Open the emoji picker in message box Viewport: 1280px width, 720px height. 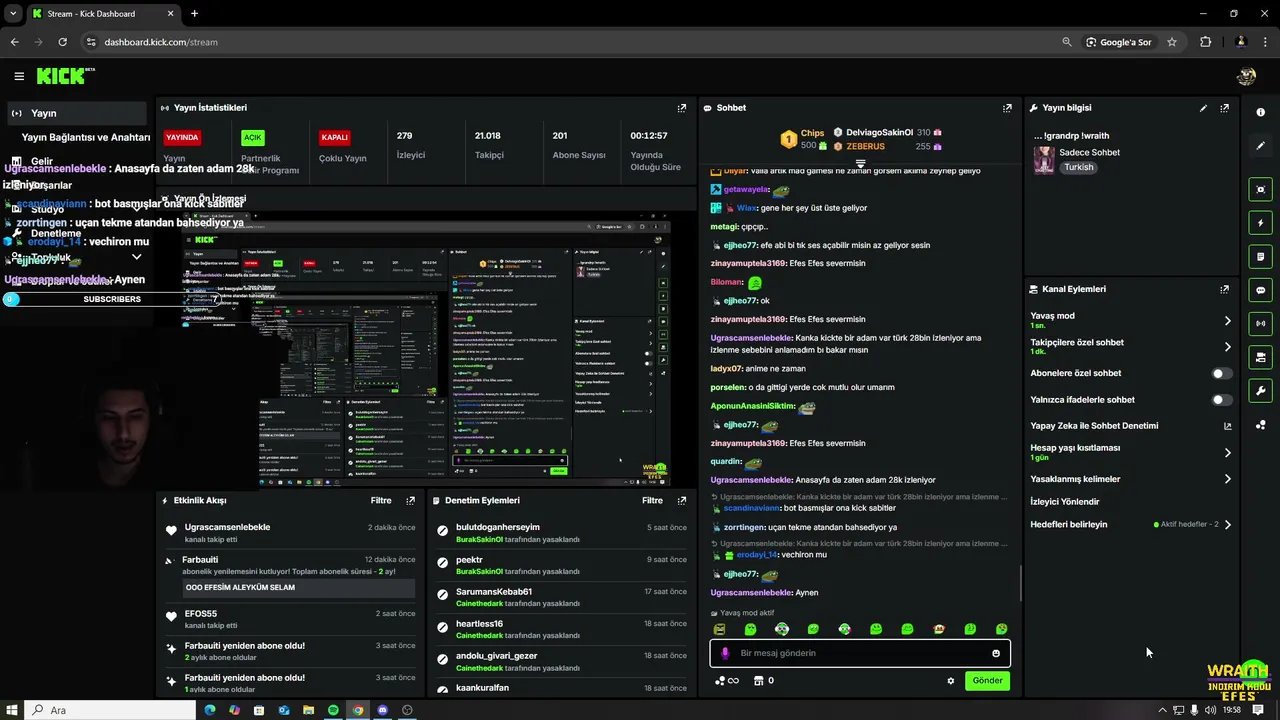[996, 653]
